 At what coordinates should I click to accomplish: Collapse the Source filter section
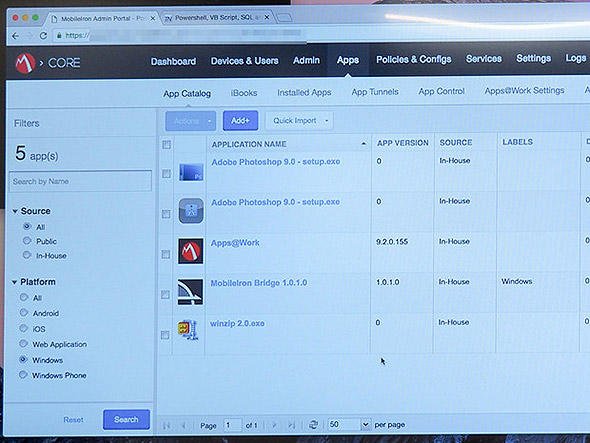pyautogui.click(x=15, y=211)
